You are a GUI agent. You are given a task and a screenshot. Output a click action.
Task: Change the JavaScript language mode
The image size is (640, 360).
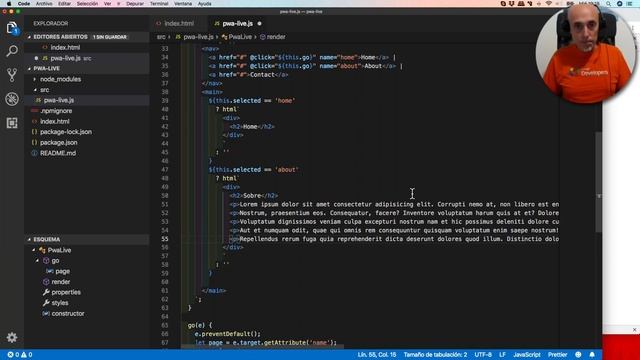tap(527, 355)
